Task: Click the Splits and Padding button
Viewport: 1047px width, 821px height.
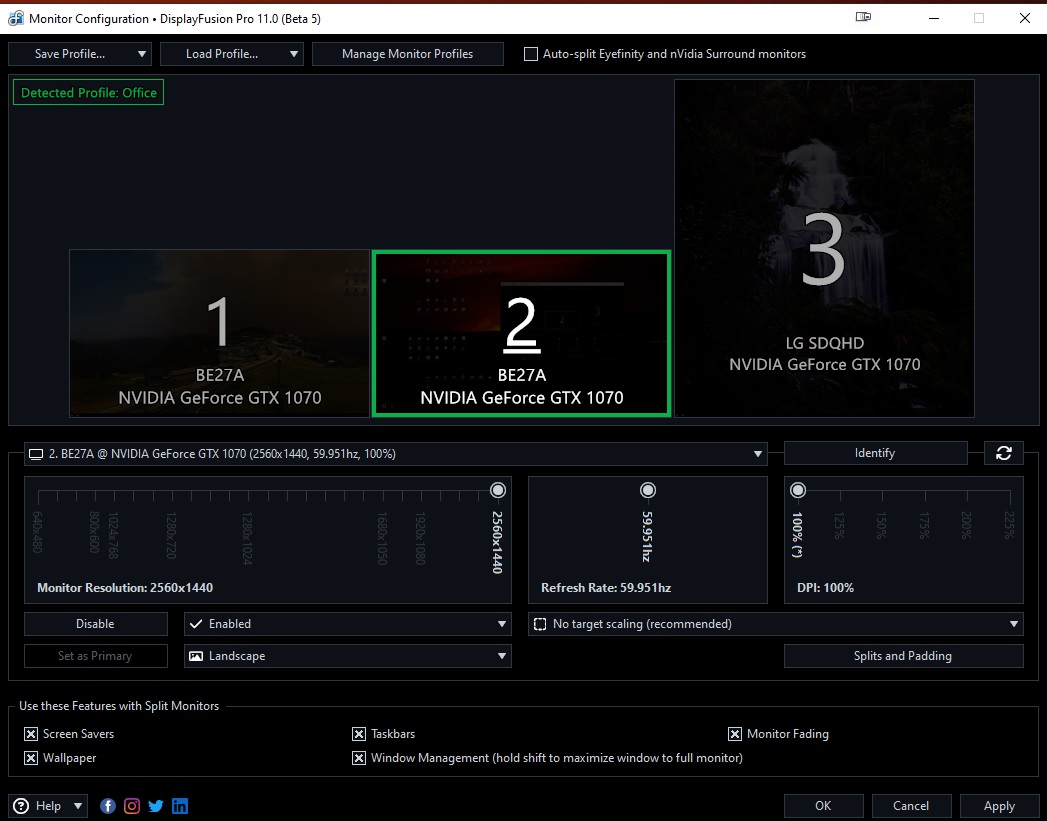Action: click(903, 656)
